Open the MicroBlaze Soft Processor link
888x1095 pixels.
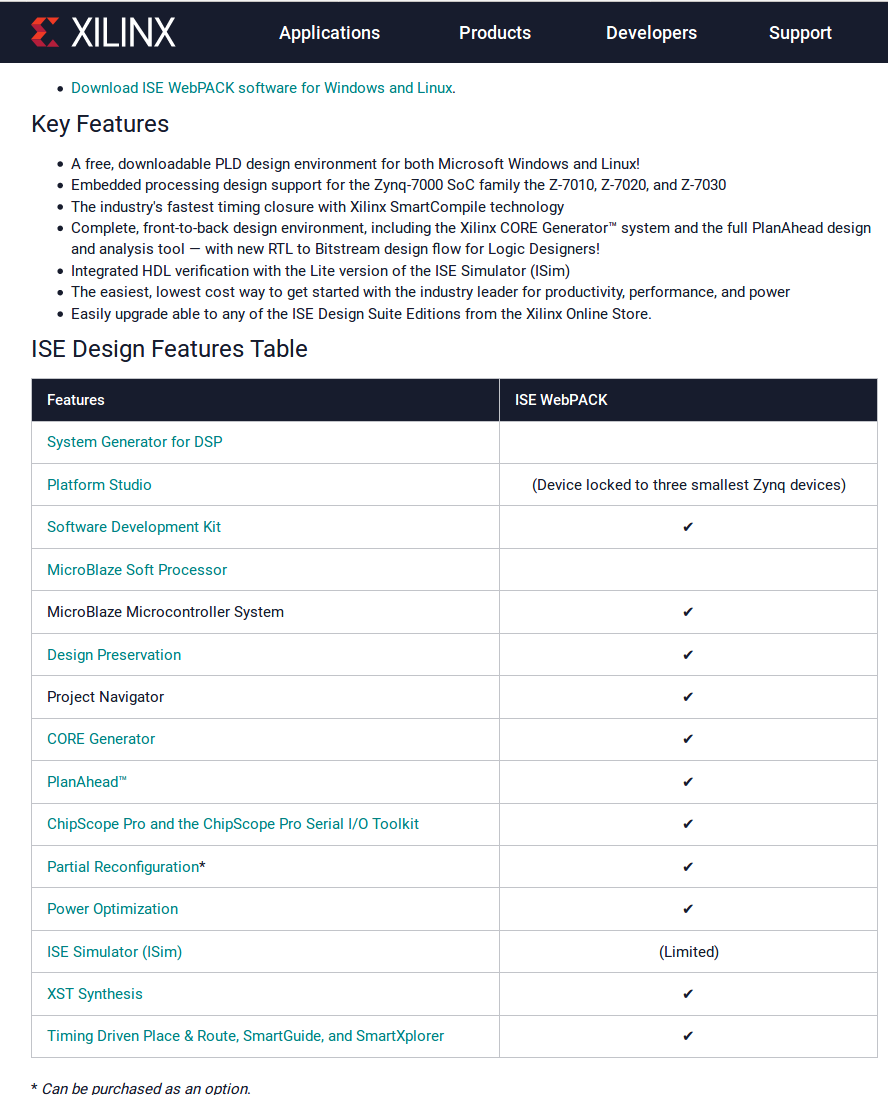coord(137,570)
